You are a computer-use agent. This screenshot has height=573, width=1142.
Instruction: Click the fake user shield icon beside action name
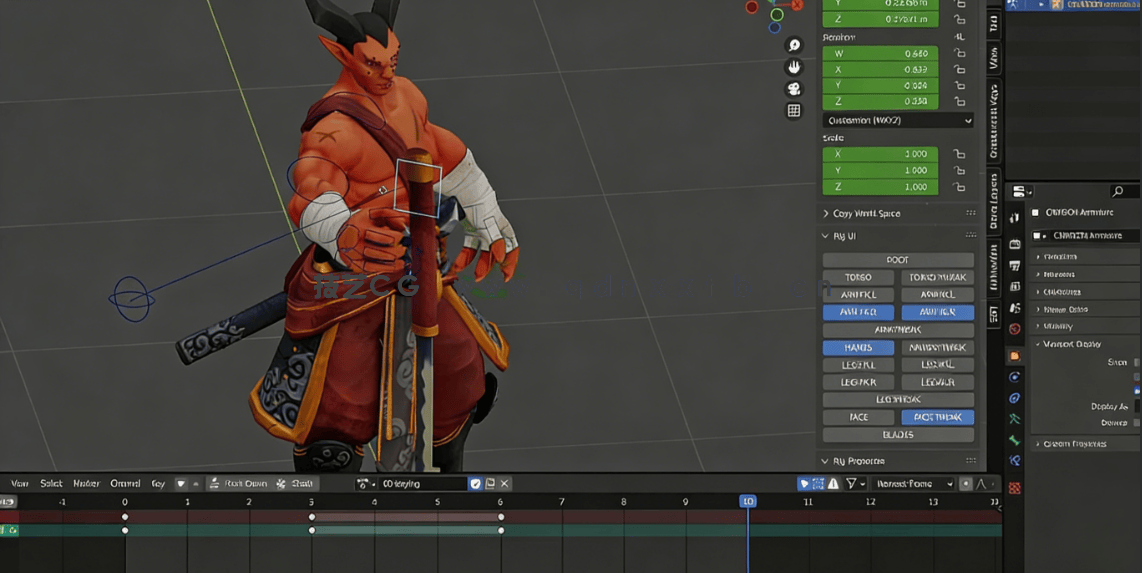tap(475, 483)
